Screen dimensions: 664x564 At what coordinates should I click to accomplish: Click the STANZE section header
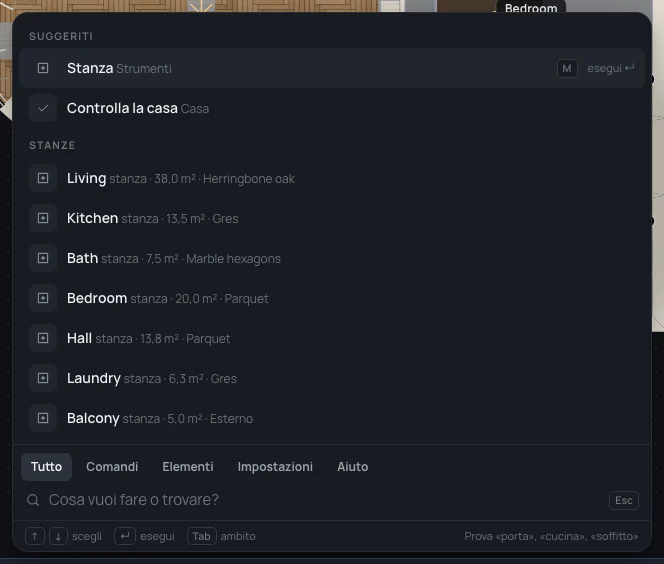52,145
